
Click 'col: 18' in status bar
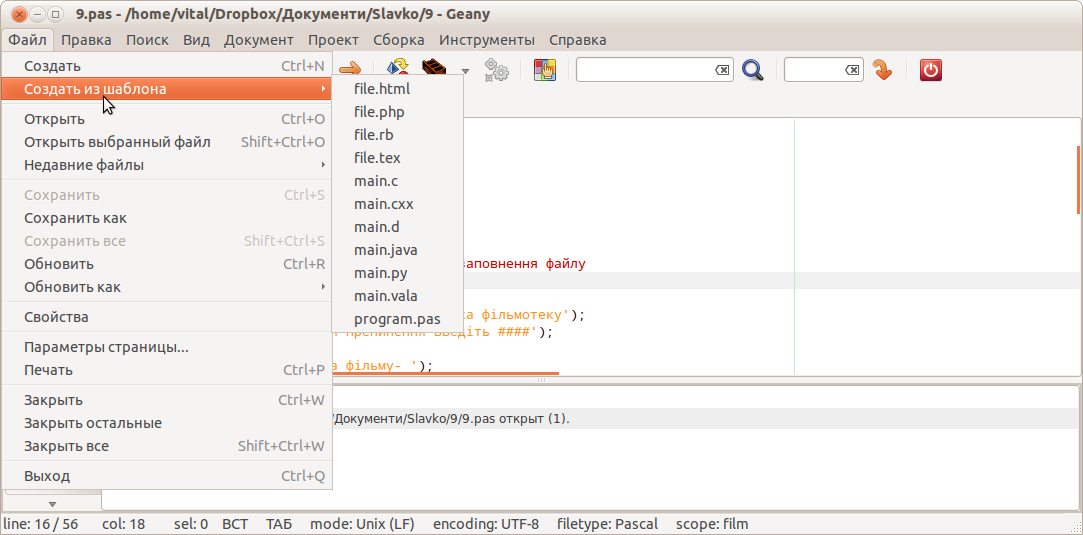pos(123,525)
